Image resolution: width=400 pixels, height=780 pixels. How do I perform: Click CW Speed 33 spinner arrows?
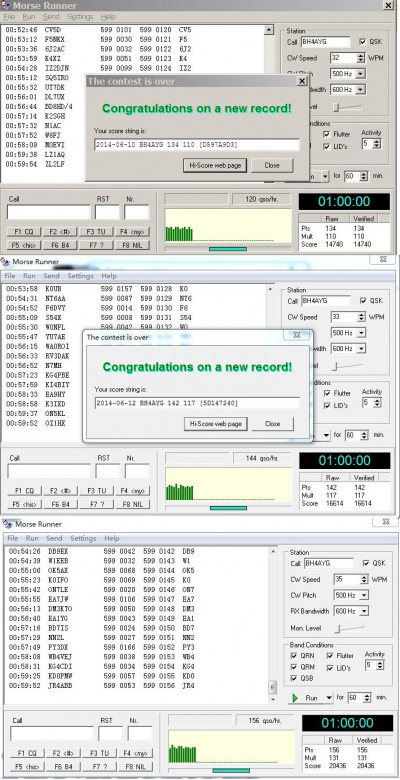(361, 316)
